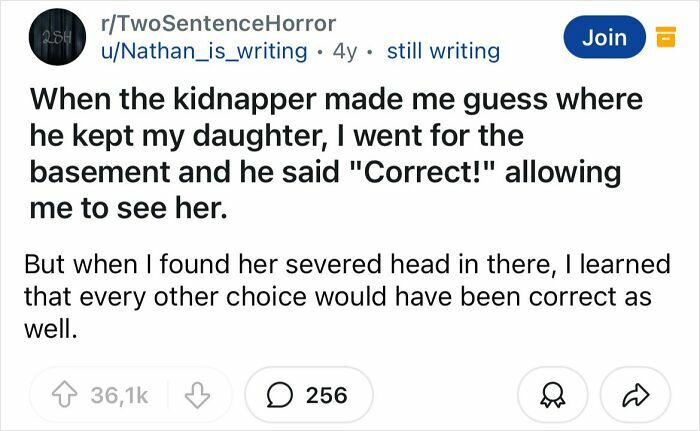Visit u/Nathan_is_writing's profile
Image resolution: width=700 pixels, height=431 pixels.
[x=198, y=50]
